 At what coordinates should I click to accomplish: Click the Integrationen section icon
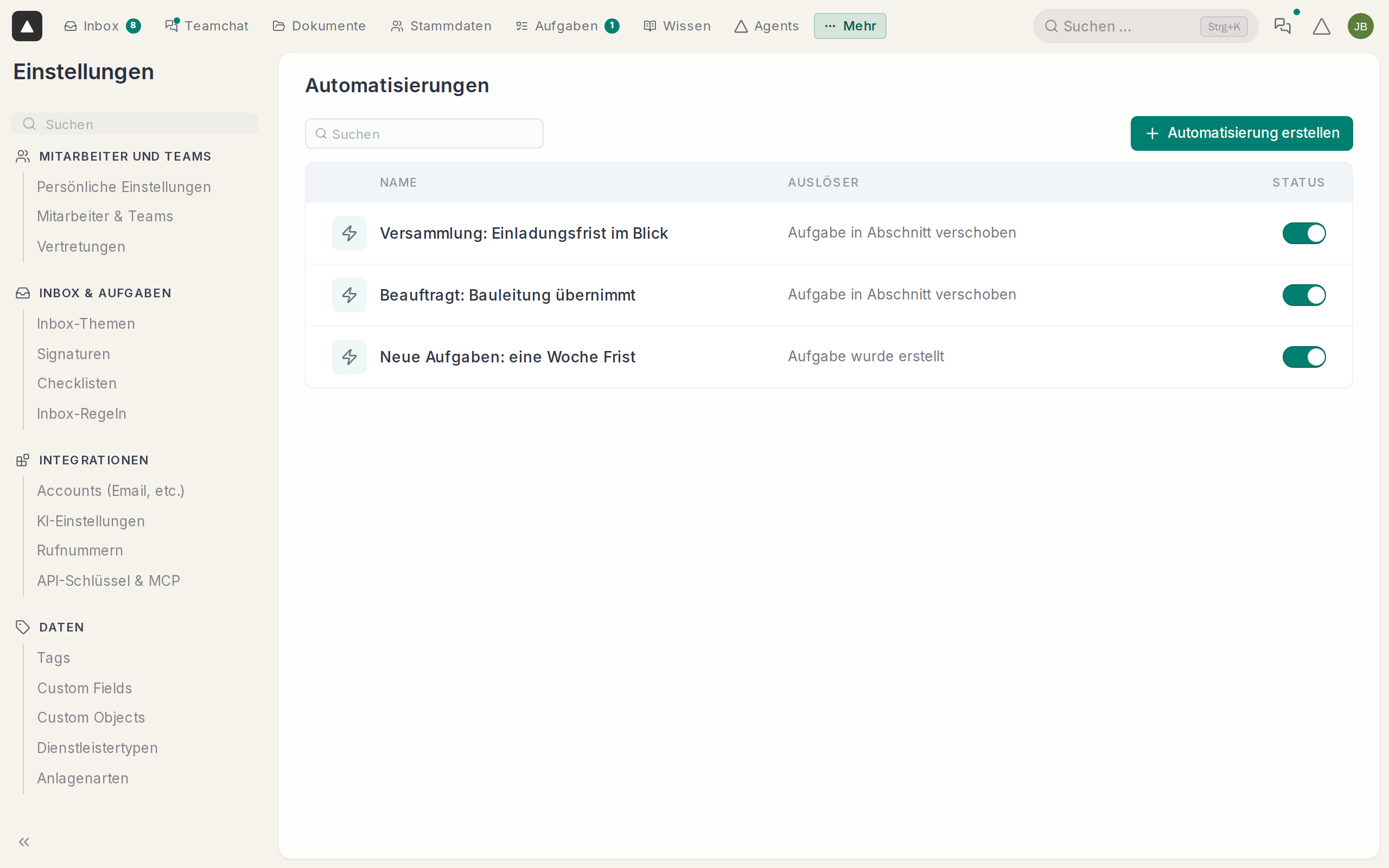(23, 460)
